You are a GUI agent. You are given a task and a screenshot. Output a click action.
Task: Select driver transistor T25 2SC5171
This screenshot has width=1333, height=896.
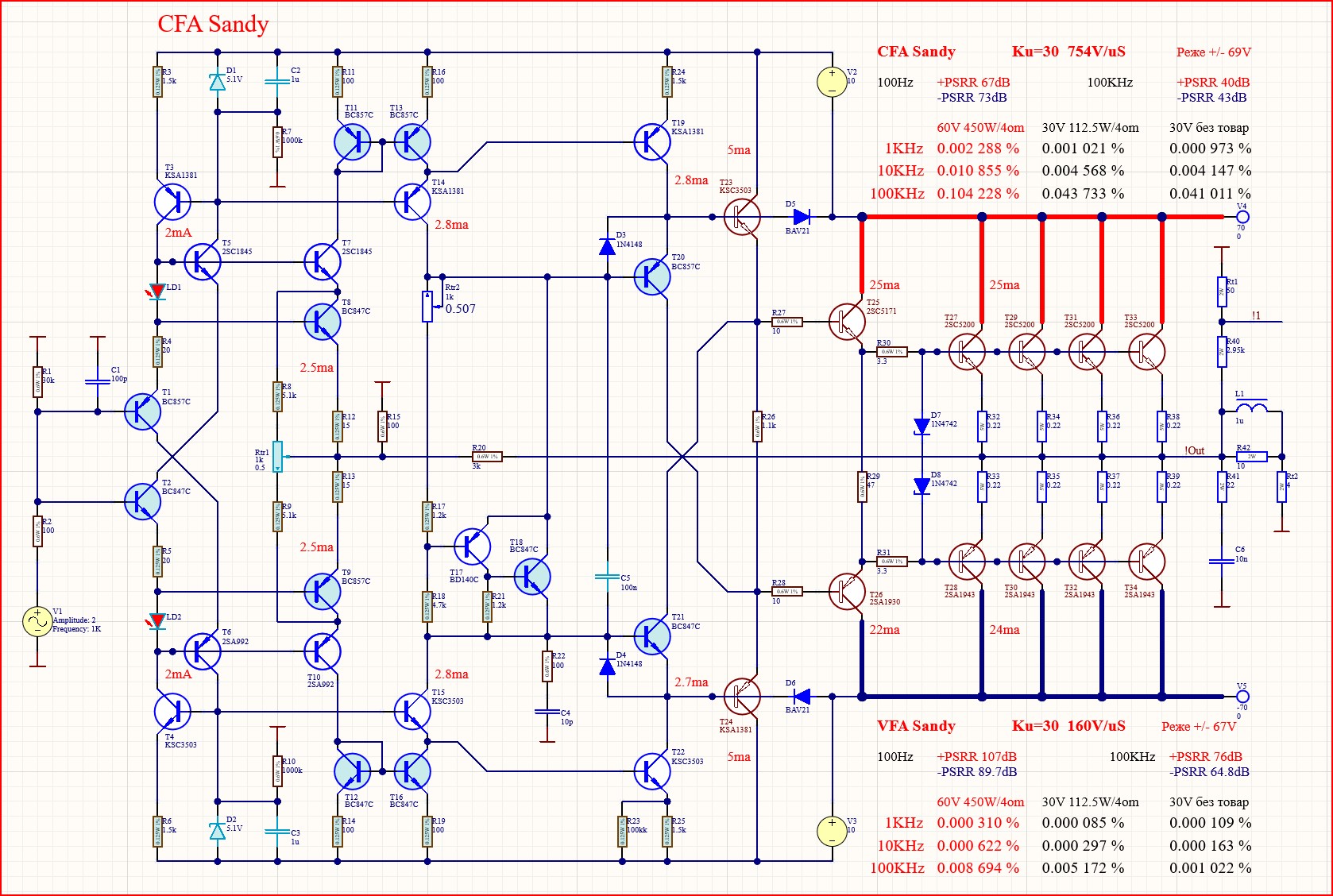point(847,322)
